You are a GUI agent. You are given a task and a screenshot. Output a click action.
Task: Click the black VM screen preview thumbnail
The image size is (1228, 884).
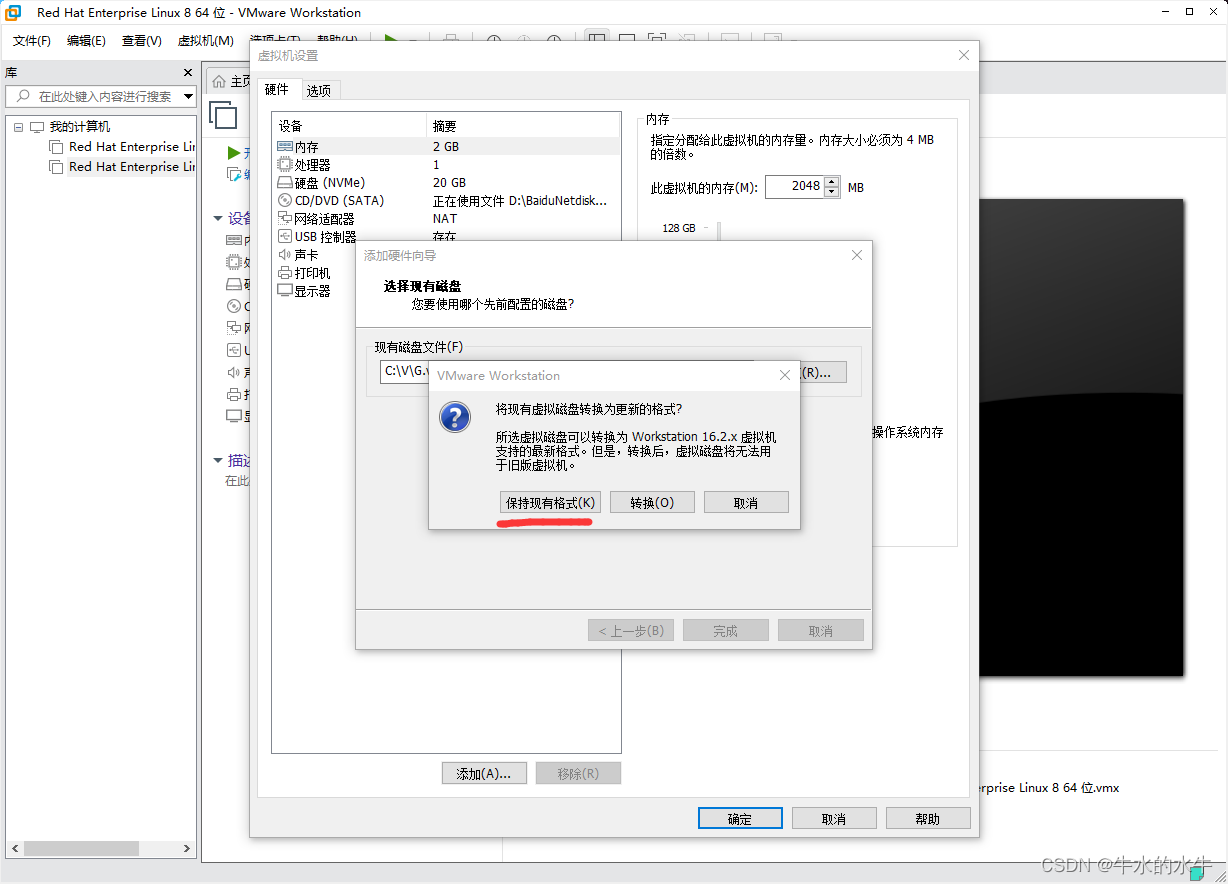(x=1080, y=436)
